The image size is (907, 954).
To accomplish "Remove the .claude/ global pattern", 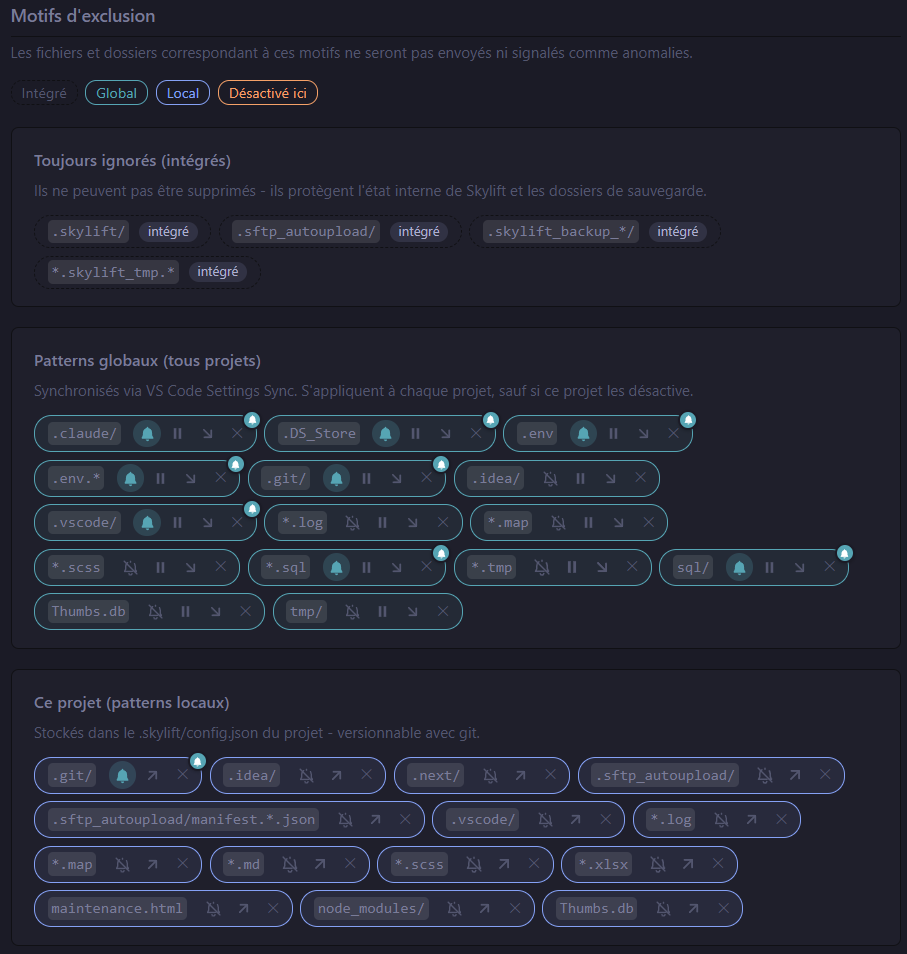I will (237, 434).
